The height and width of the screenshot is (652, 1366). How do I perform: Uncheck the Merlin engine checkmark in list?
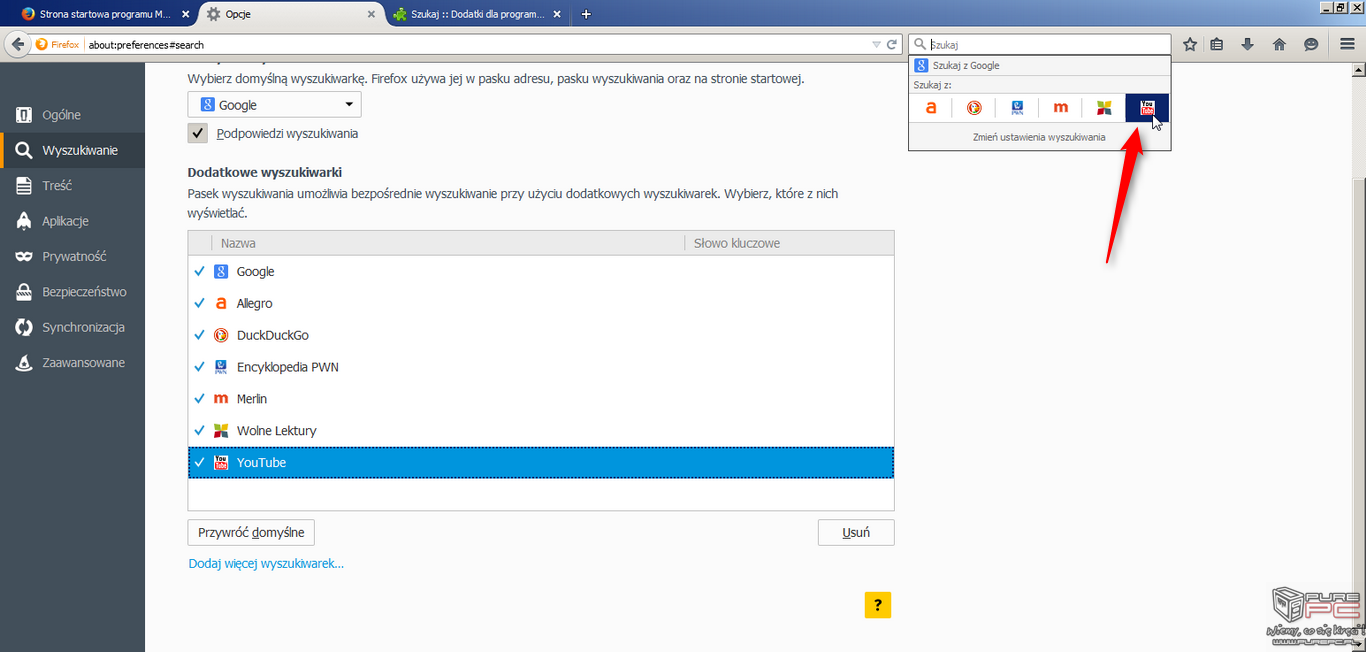(200, 399)
